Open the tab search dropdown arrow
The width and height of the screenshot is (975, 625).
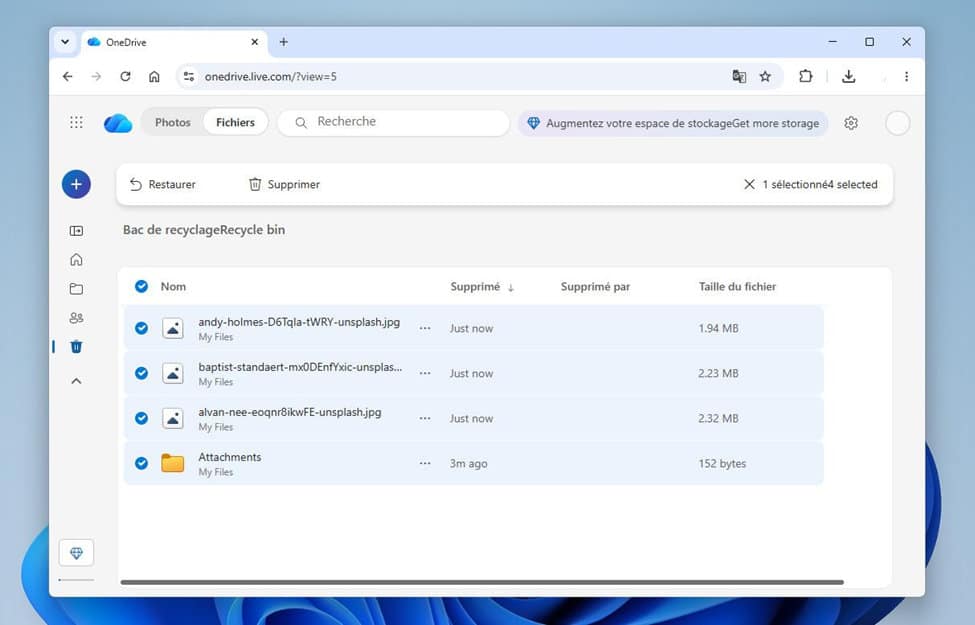point(65,42)
